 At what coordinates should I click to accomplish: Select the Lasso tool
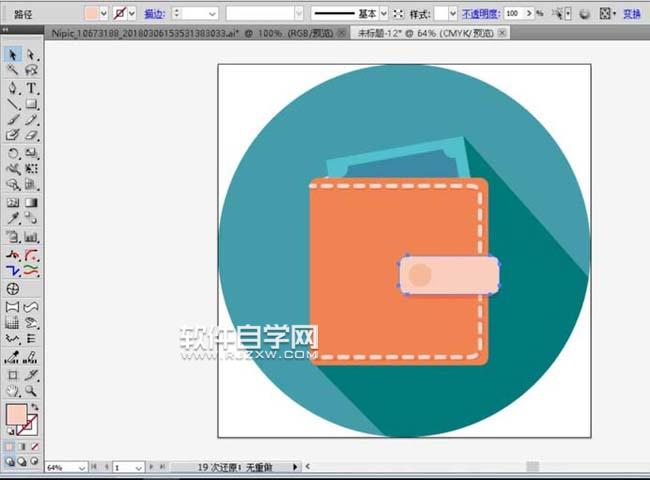coord(31,70)
